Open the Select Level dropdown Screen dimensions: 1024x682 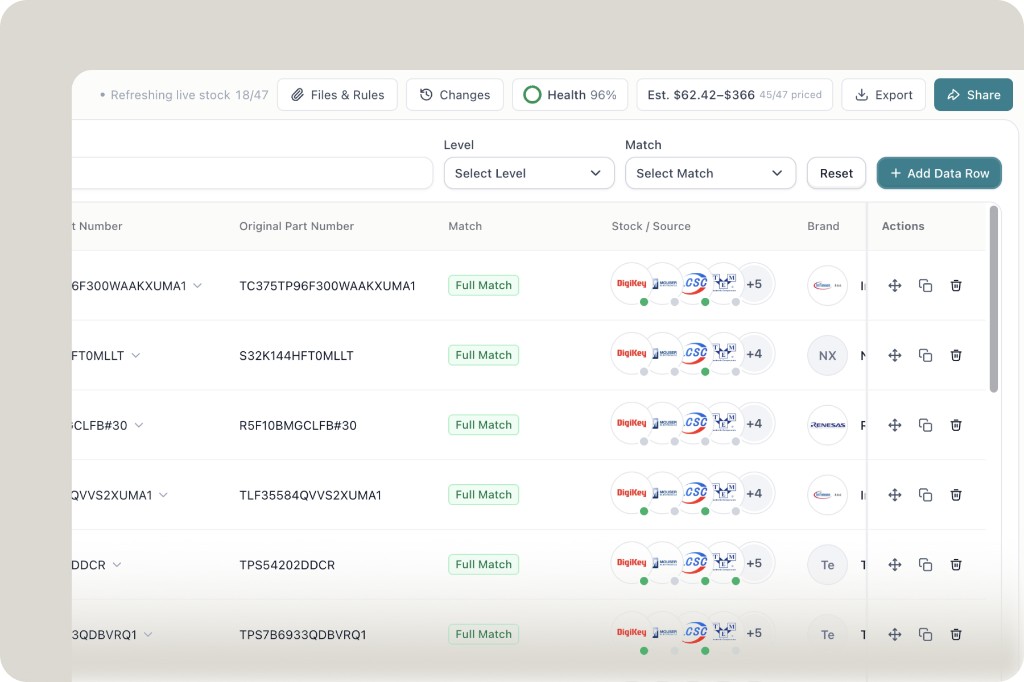529,173
